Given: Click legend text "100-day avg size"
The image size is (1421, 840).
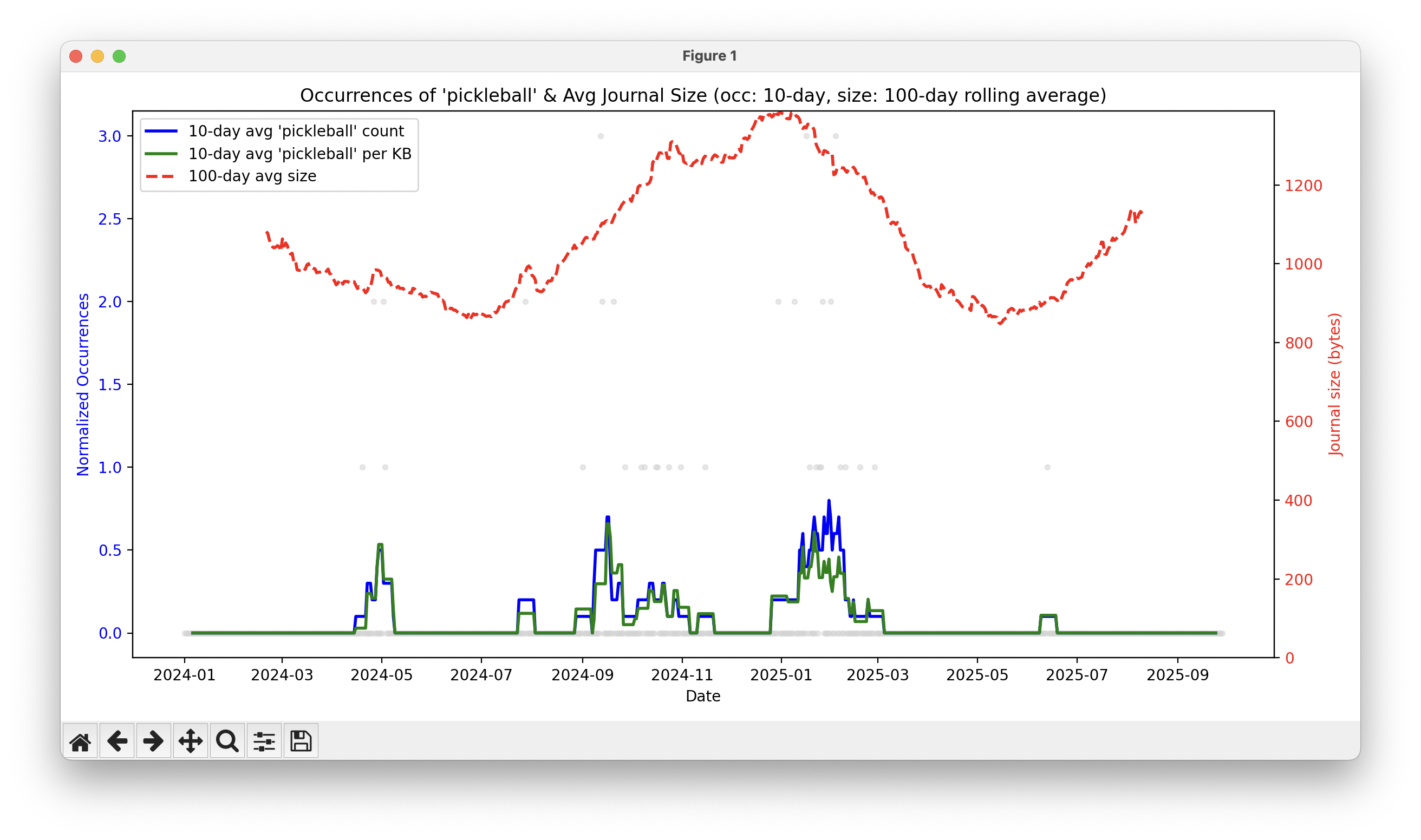Looking at the screenshot, I should click(252, 176).
